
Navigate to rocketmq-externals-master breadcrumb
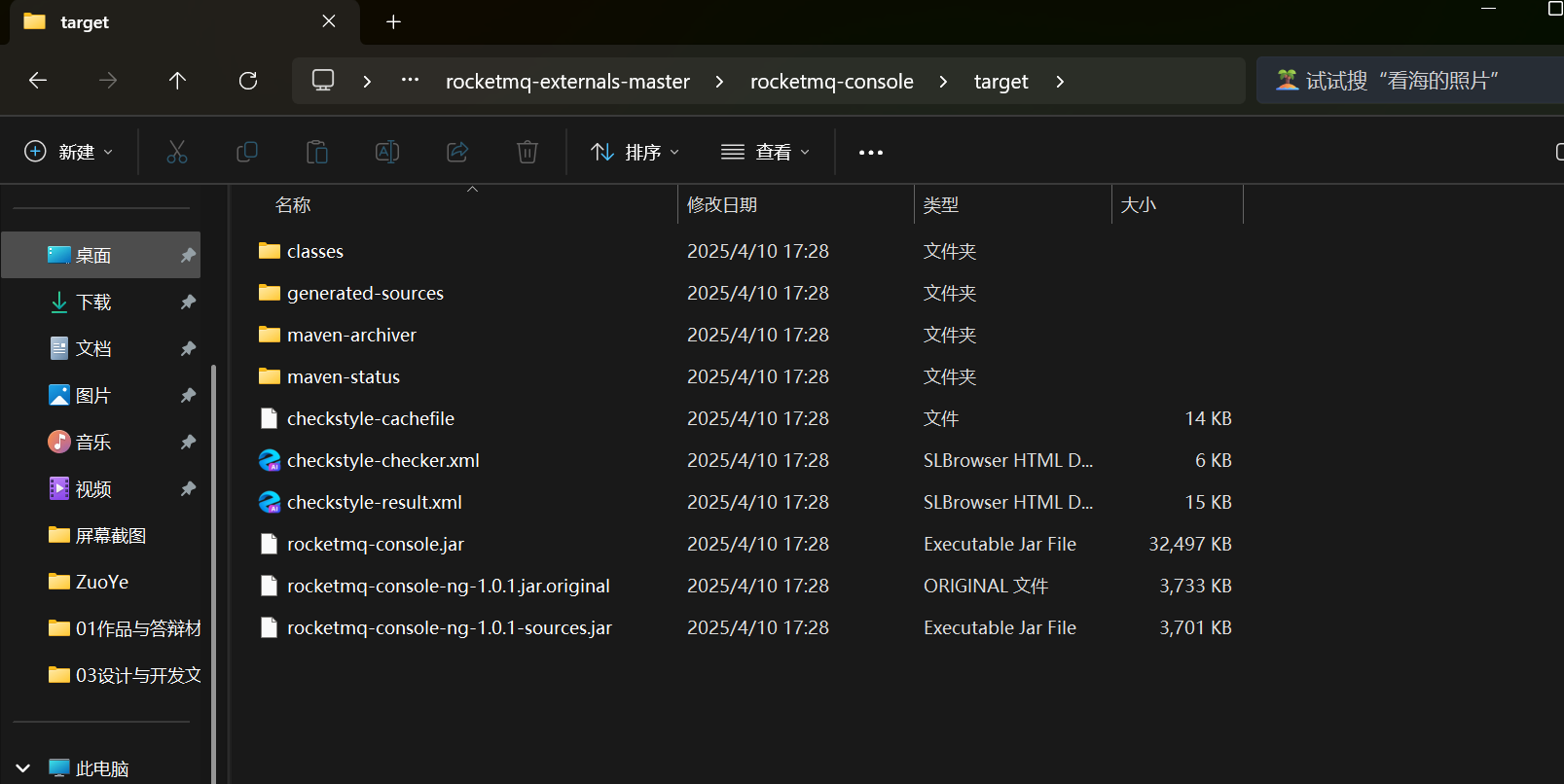[x=567, y=82]
